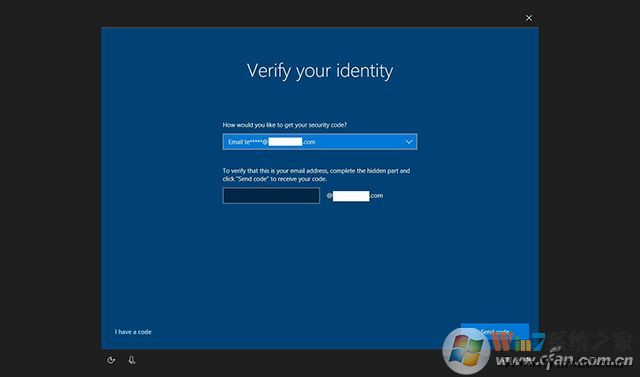Viewport: 640px width, 377px height.
Task: Click the Windows logo watermark
Action: (466, 350)
